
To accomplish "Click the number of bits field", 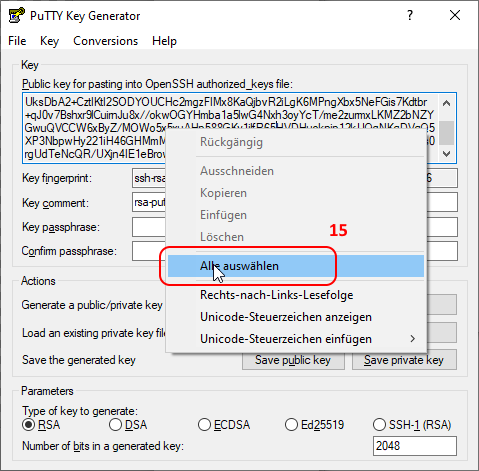I will [415, 446].
